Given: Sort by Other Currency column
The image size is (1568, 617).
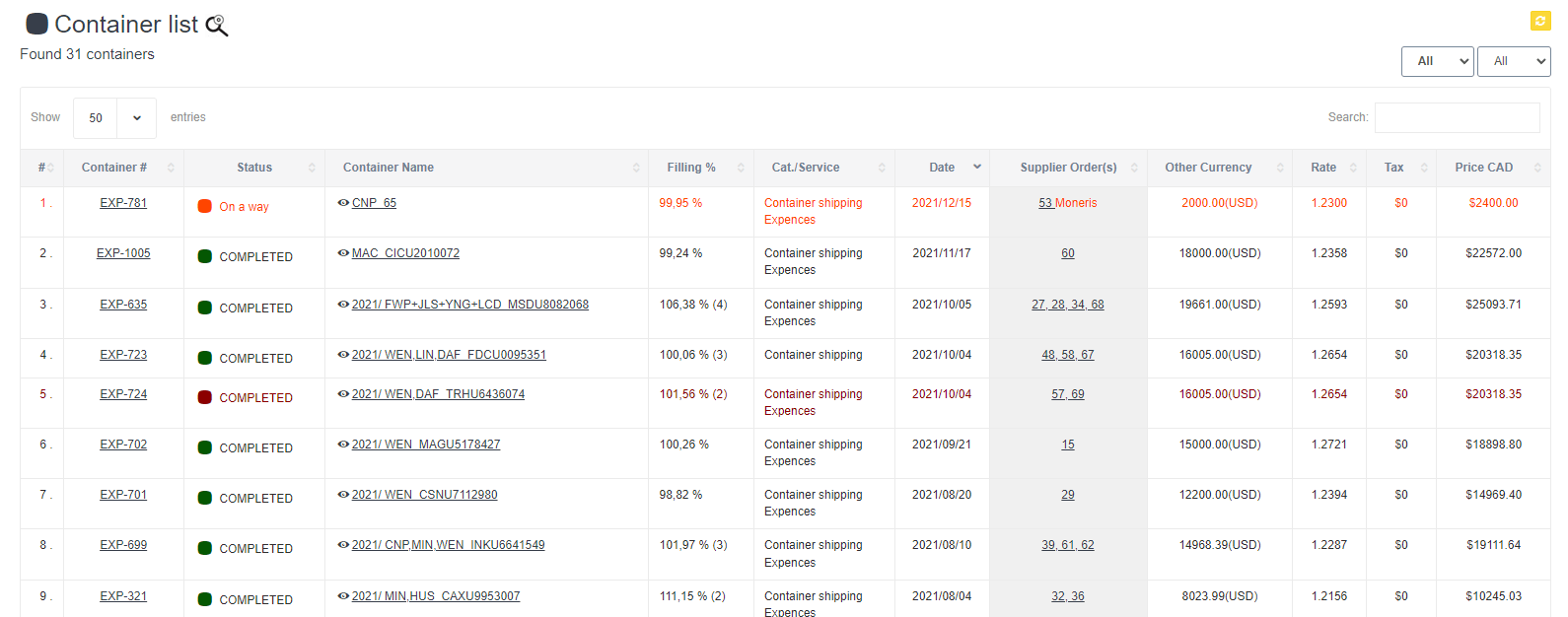Looking at the screenshot, I should pyautogui.click(x=1220, y=168).
